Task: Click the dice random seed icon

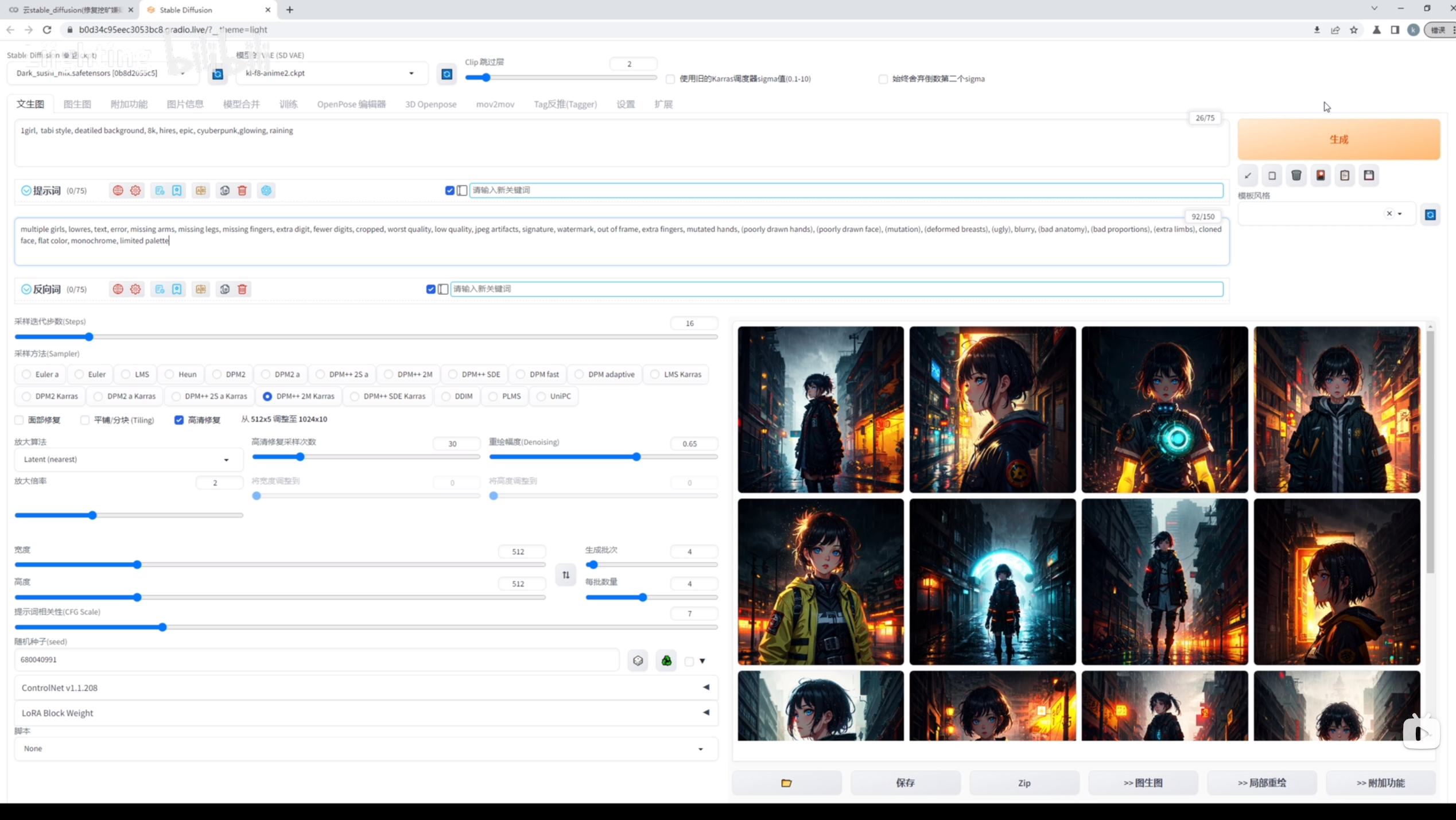Action: pyautogui.click(x=638, y=660)
